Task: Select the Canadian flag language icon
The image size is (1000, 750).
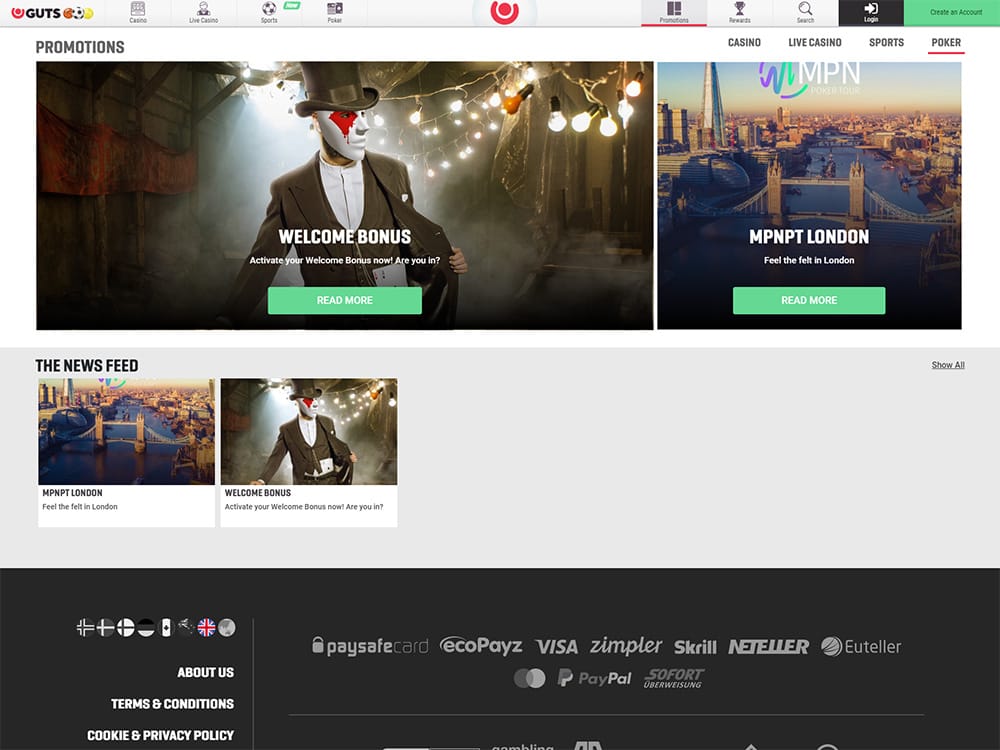Action: click(166, 628)
